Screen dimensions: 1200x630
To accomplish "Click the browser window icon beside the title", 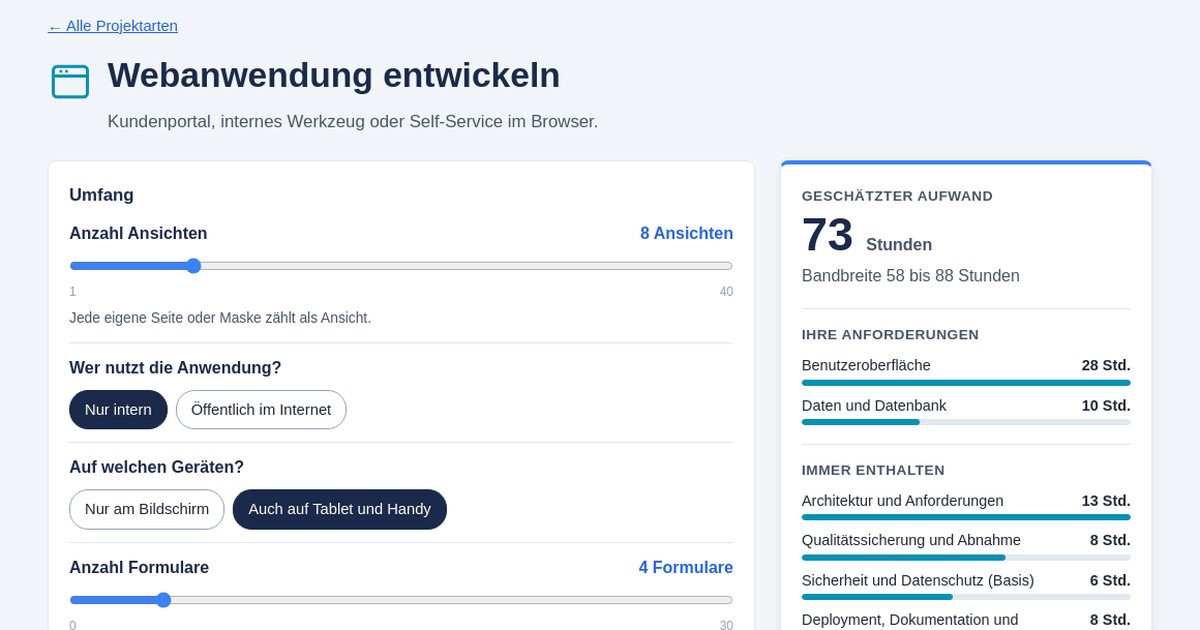I will [70, 82].
